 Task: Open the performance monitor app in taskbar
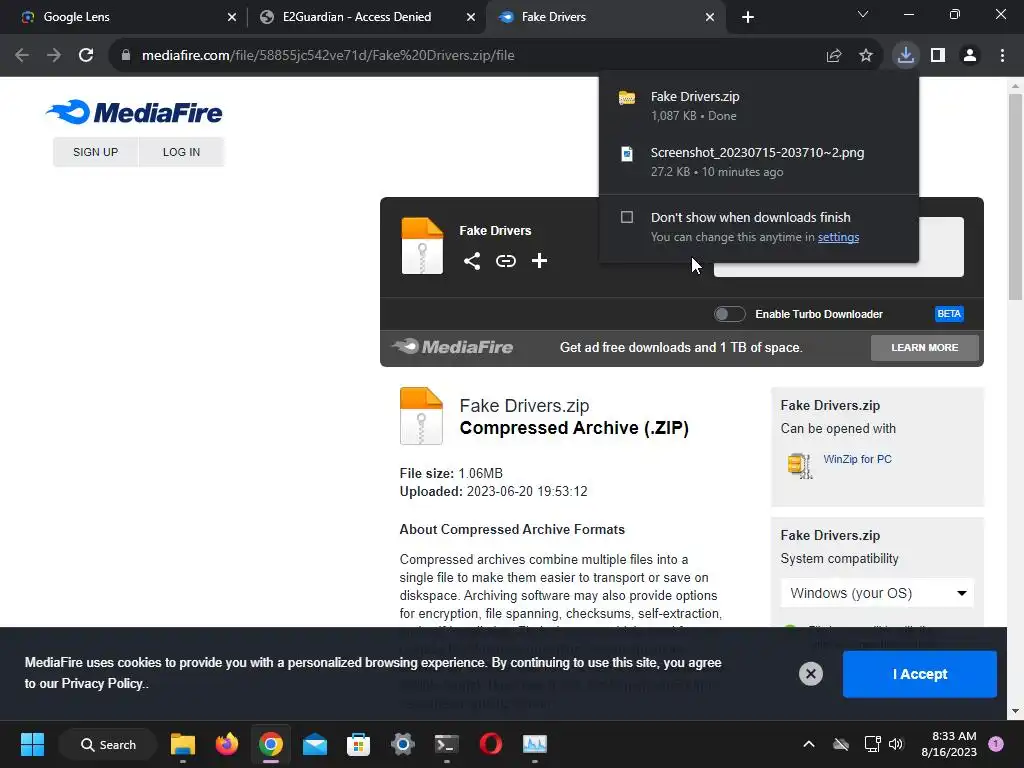click(534, 744)
